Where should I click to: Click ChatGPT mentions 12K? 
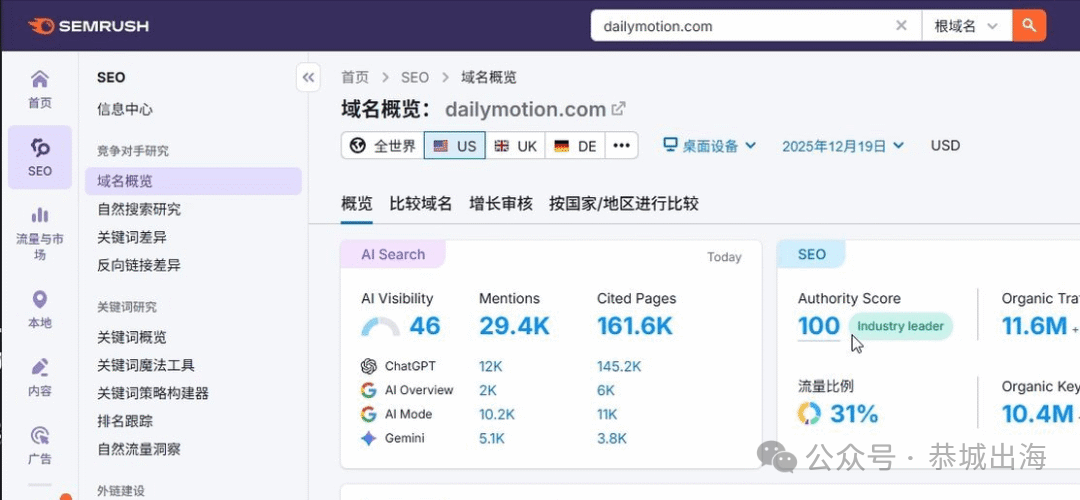tap(491, 366)
